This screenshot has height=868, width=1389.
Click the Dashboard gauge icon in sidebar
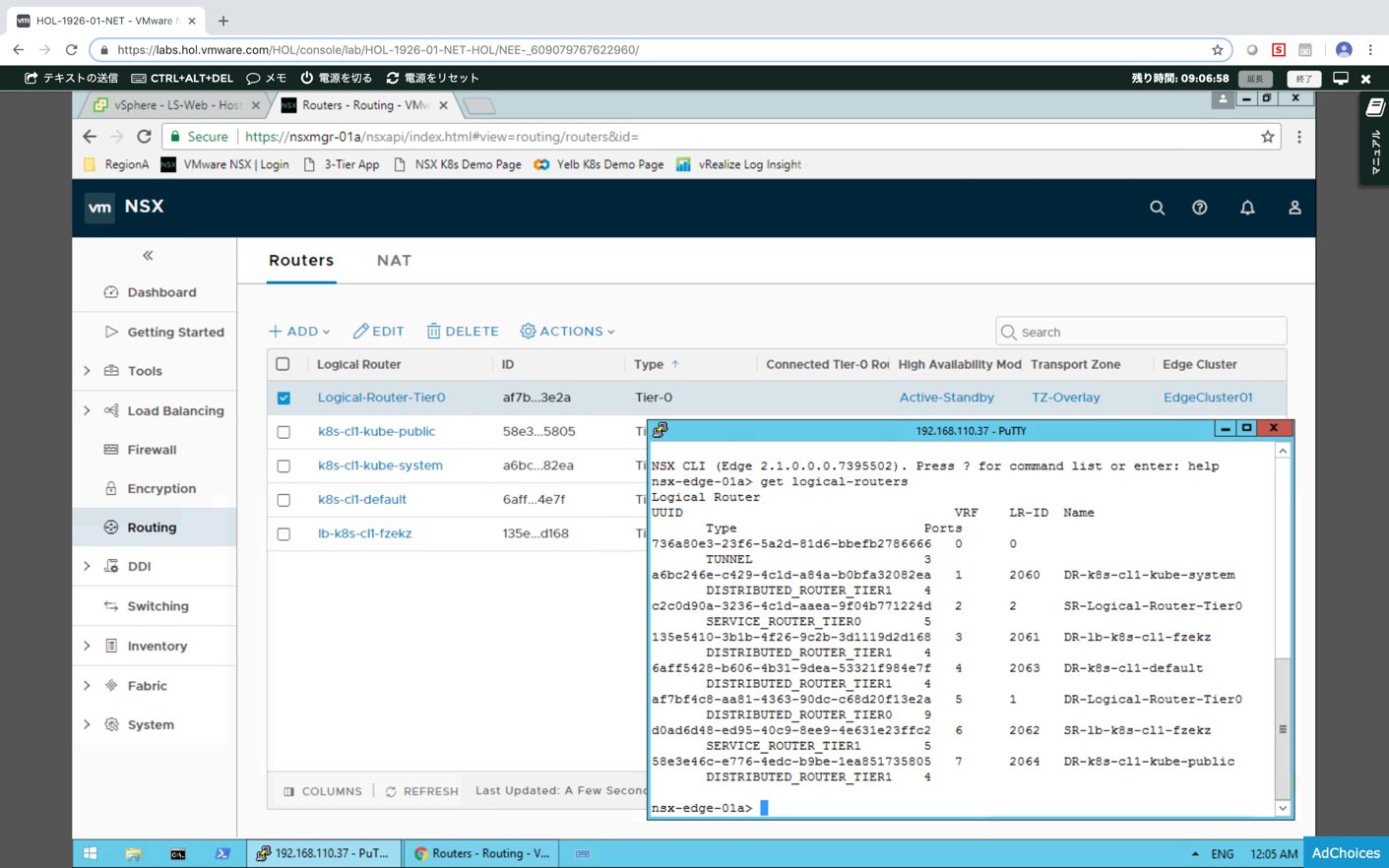tap(111, 292)
